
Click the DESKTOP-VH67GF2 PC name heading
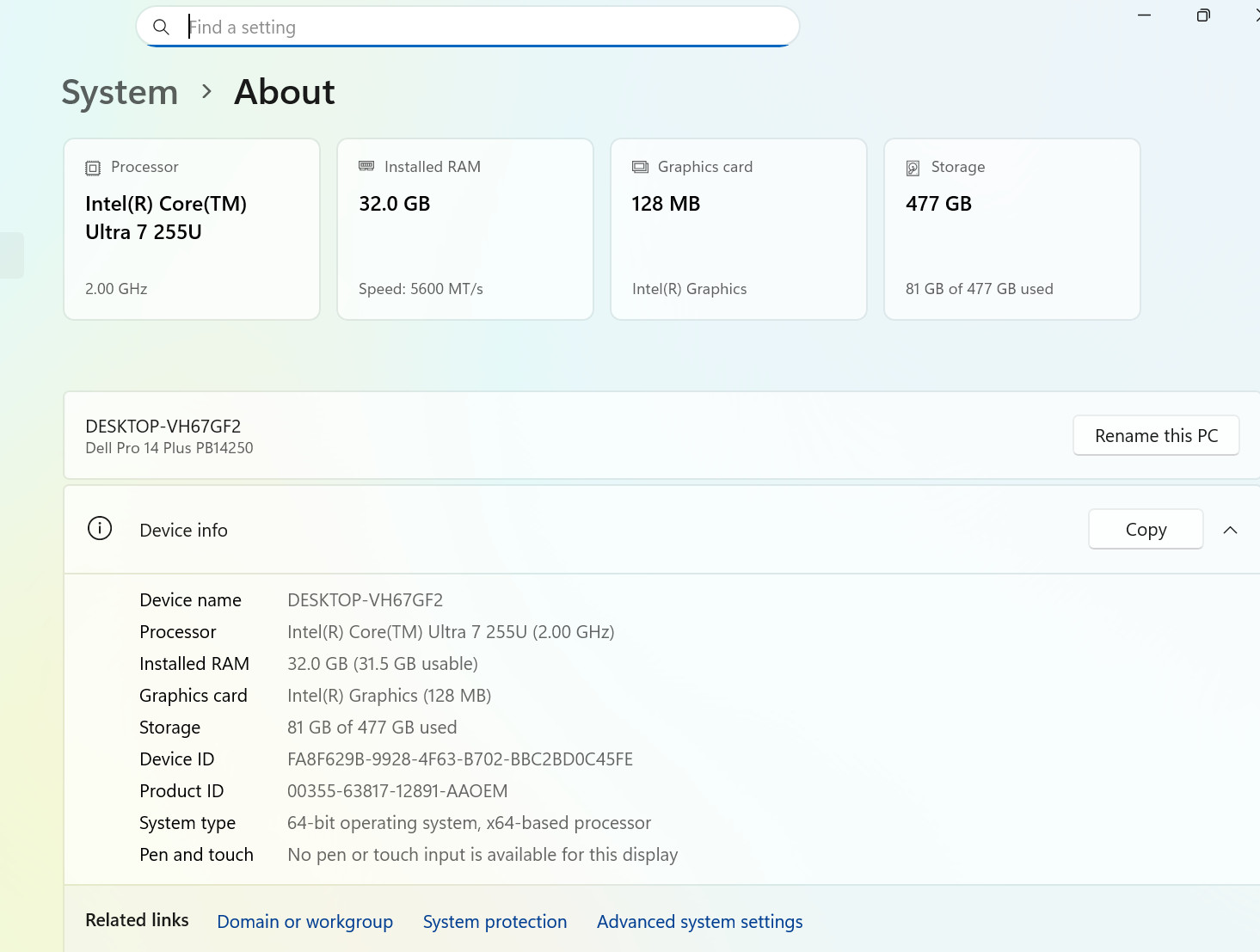click(163, 427)
